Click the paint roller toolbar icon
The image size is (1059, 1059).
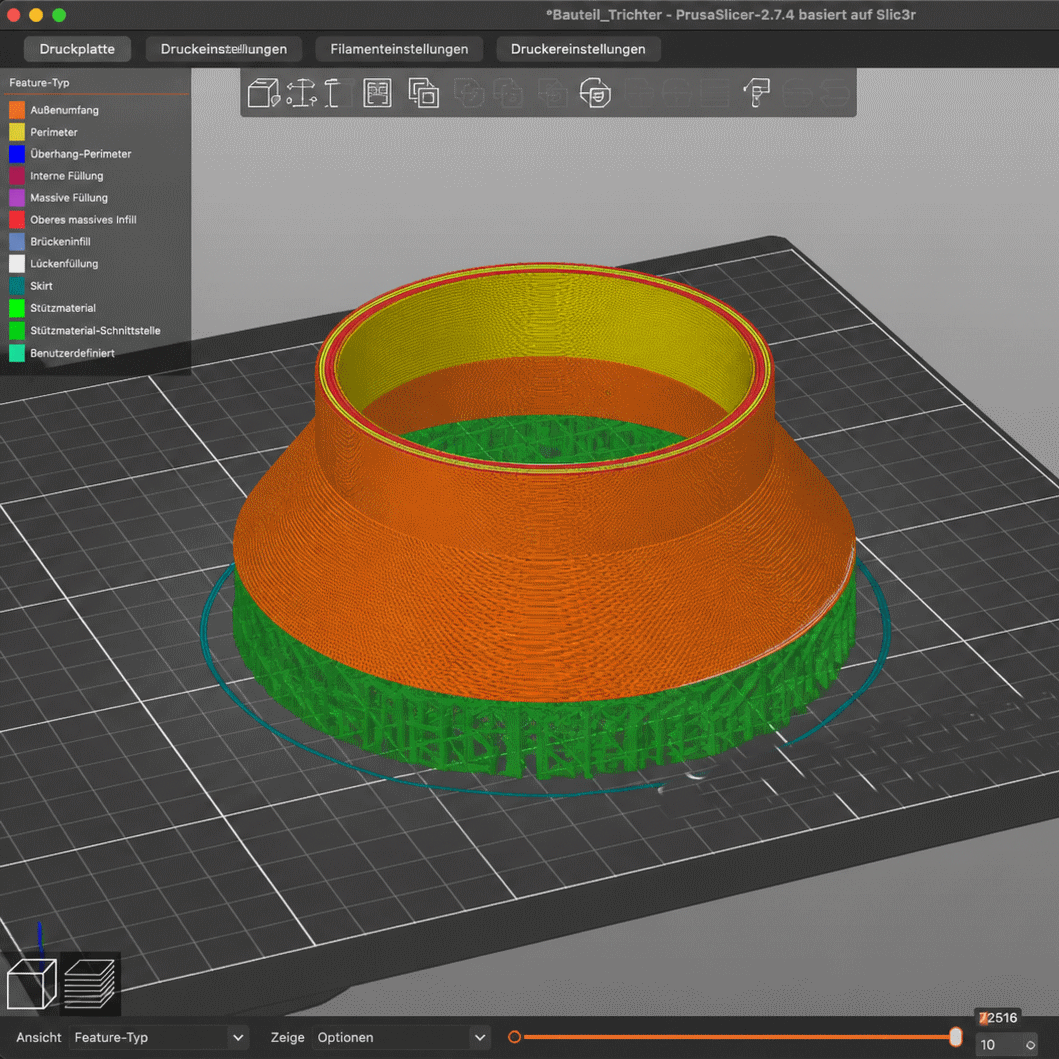[x=756, y=93]
